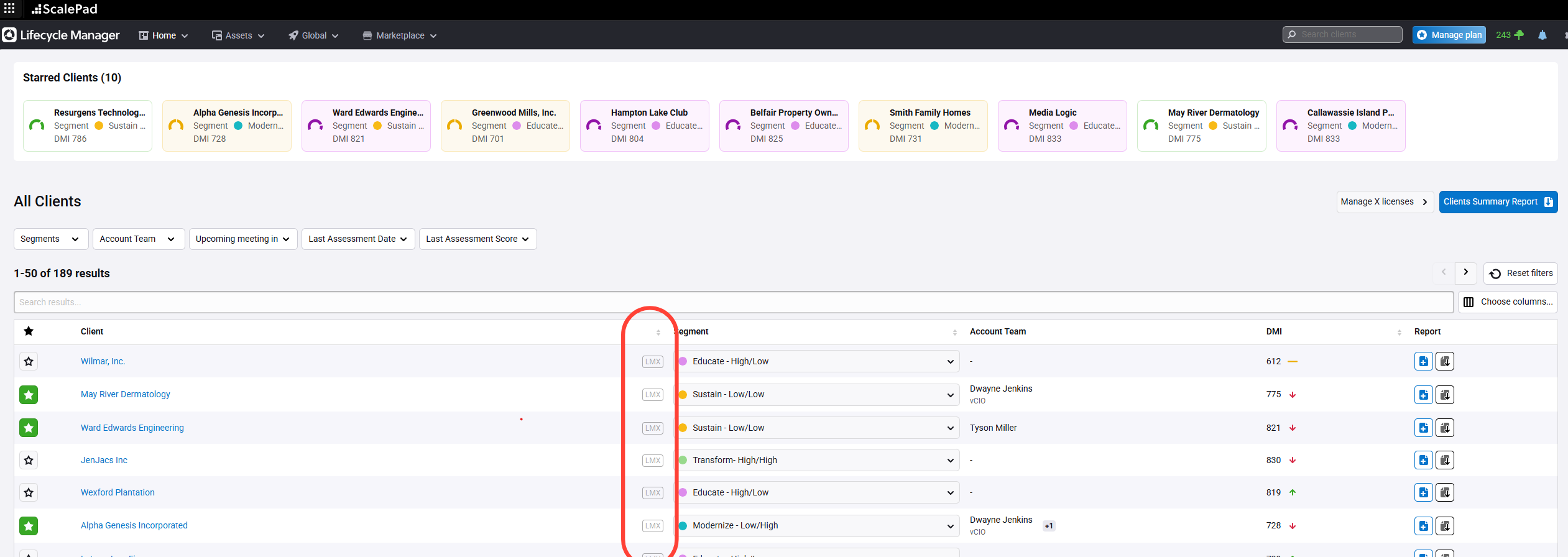Star the JenJacs Inc client
Viewport: 1568px width, 557px height.
point(29,461)
